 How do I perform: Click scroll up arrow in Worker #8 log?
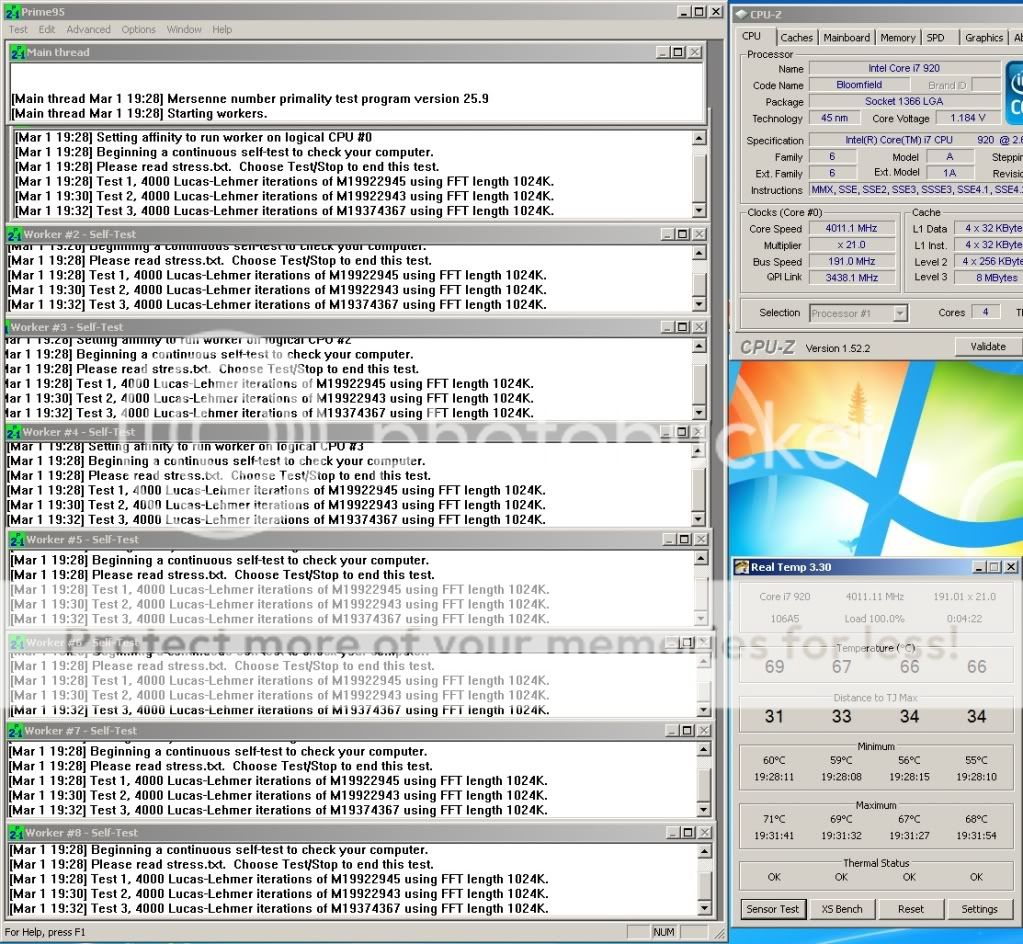coord(704,851)
